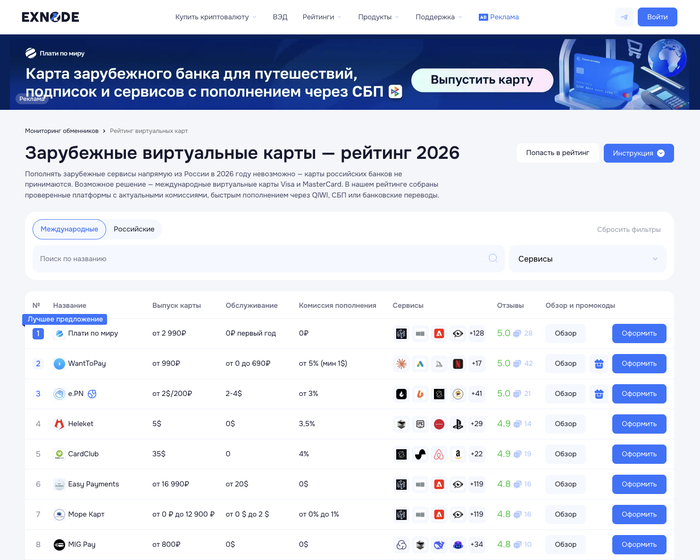Click the Heleket logo icon
700x560 pixels.
coord(59,424)
